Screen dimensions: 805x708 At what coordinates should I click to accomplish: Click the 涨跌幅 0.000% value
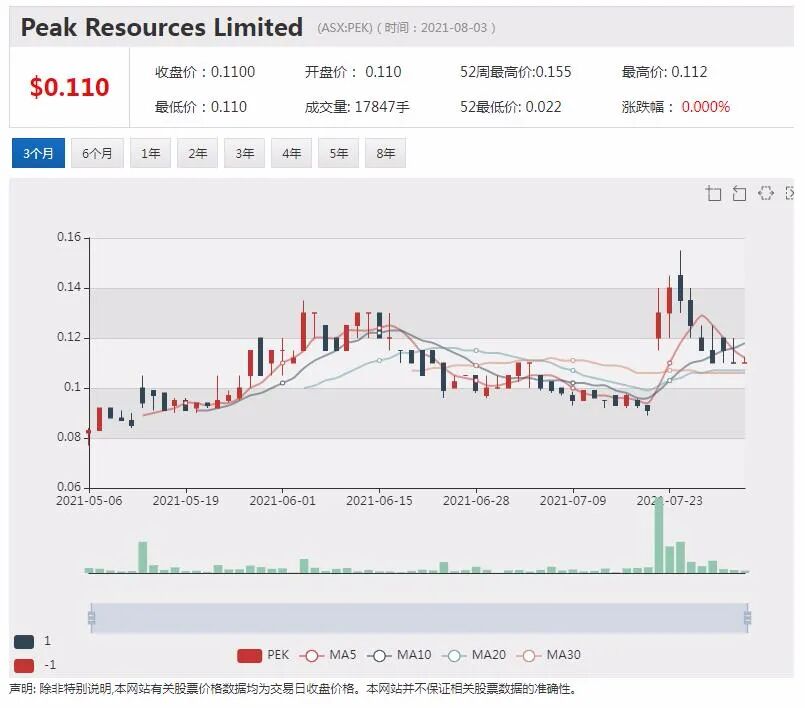coord(705,107)
